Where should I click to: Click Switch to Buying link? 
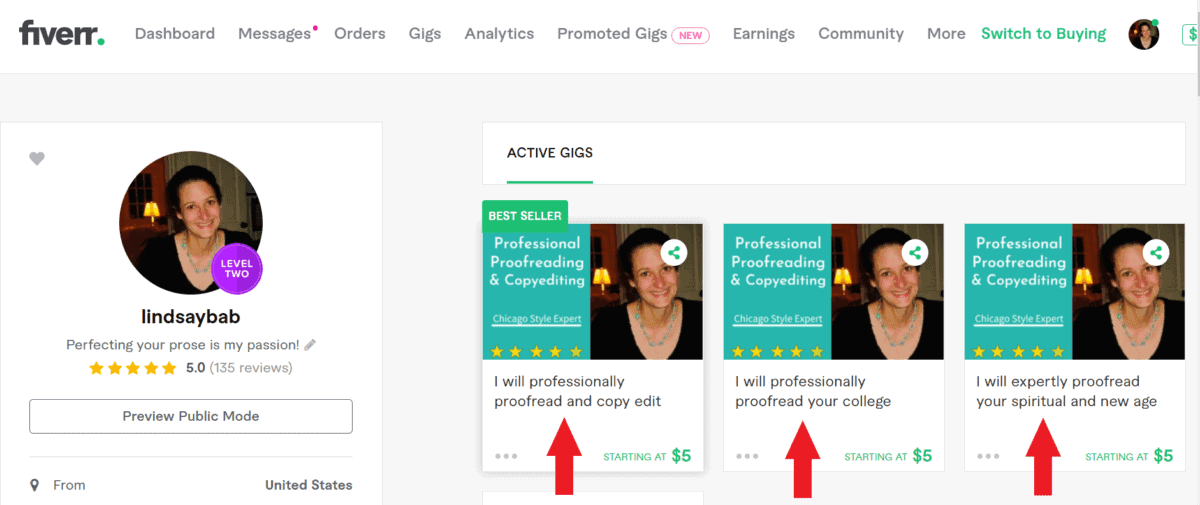coord(1043,34)
